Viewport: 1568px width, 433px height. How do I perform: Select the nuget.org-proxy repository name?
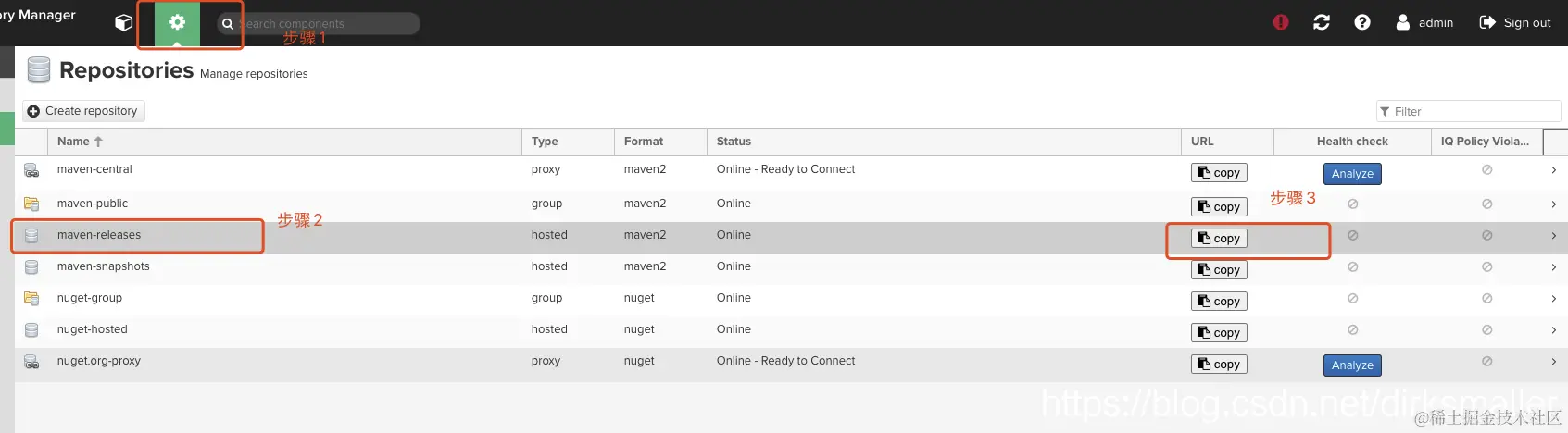[x=99, y=361]
